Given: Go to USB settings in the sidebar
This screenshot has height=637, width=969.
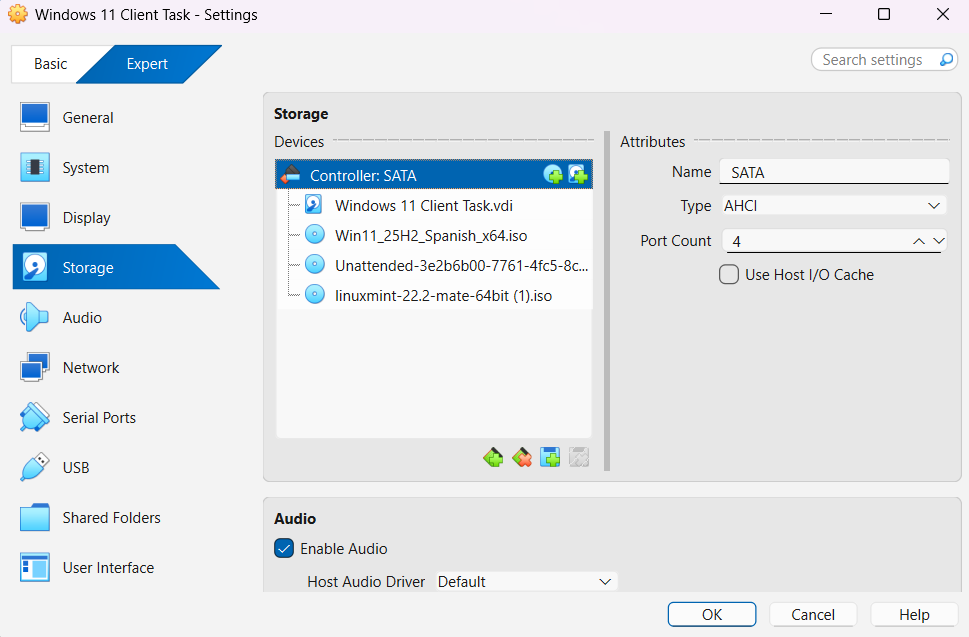Looking at the screenshot, I should click(76, 468).
